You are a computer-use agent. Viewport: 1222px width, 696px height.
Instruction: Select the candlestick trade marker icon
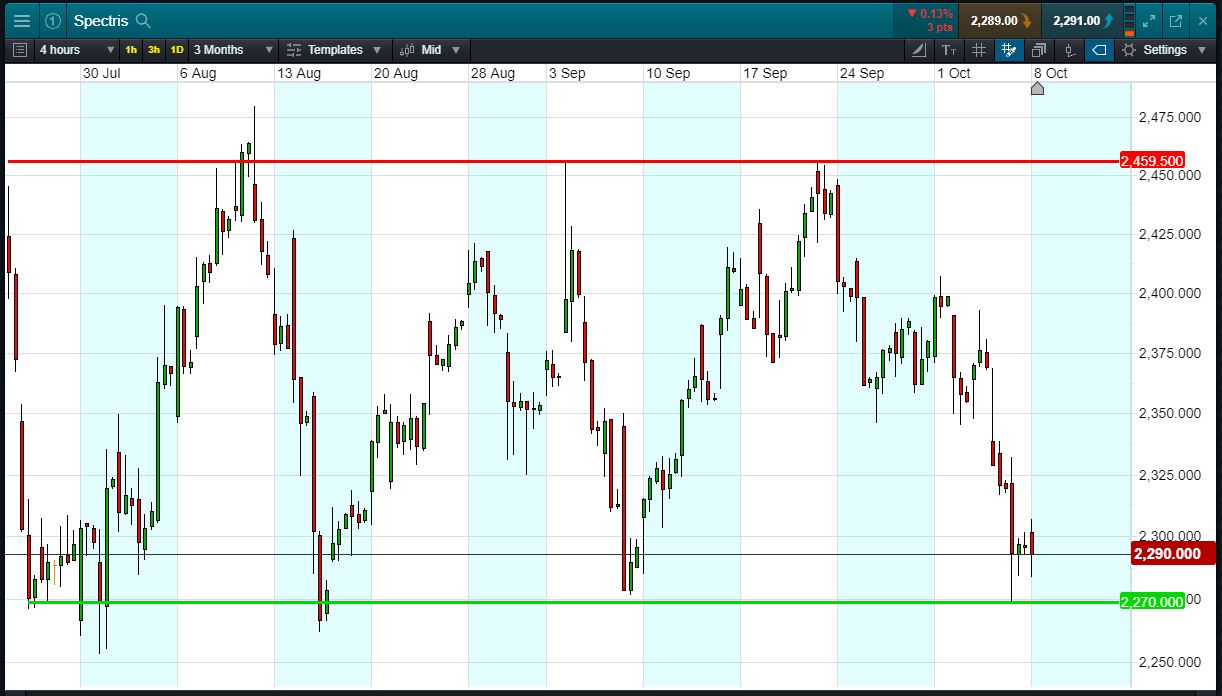tap(1069, 50)
